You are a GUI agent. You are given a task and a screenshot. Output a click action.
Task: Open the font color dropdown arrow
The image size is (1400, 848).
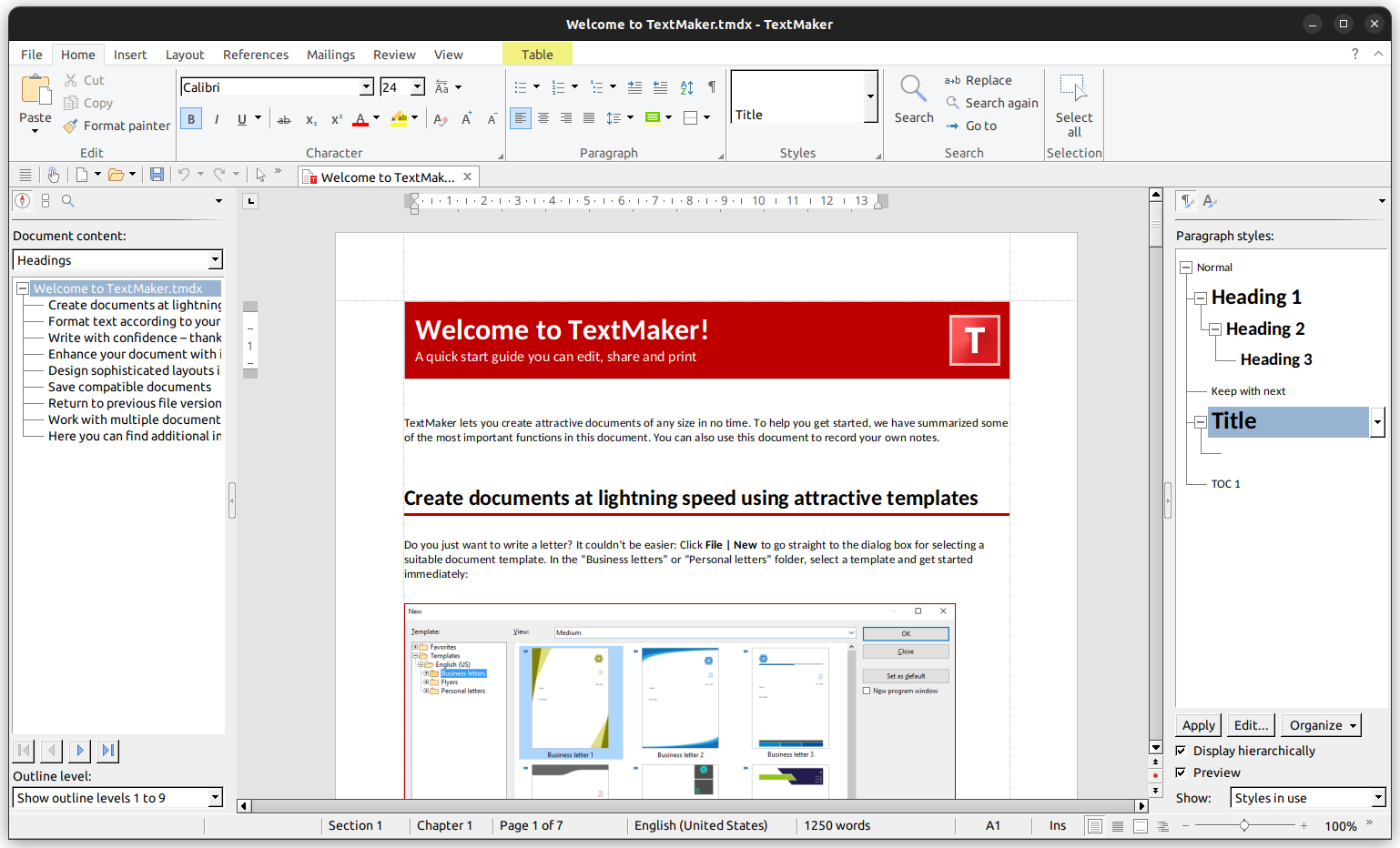pyautogui.click(x=376, y=118)
